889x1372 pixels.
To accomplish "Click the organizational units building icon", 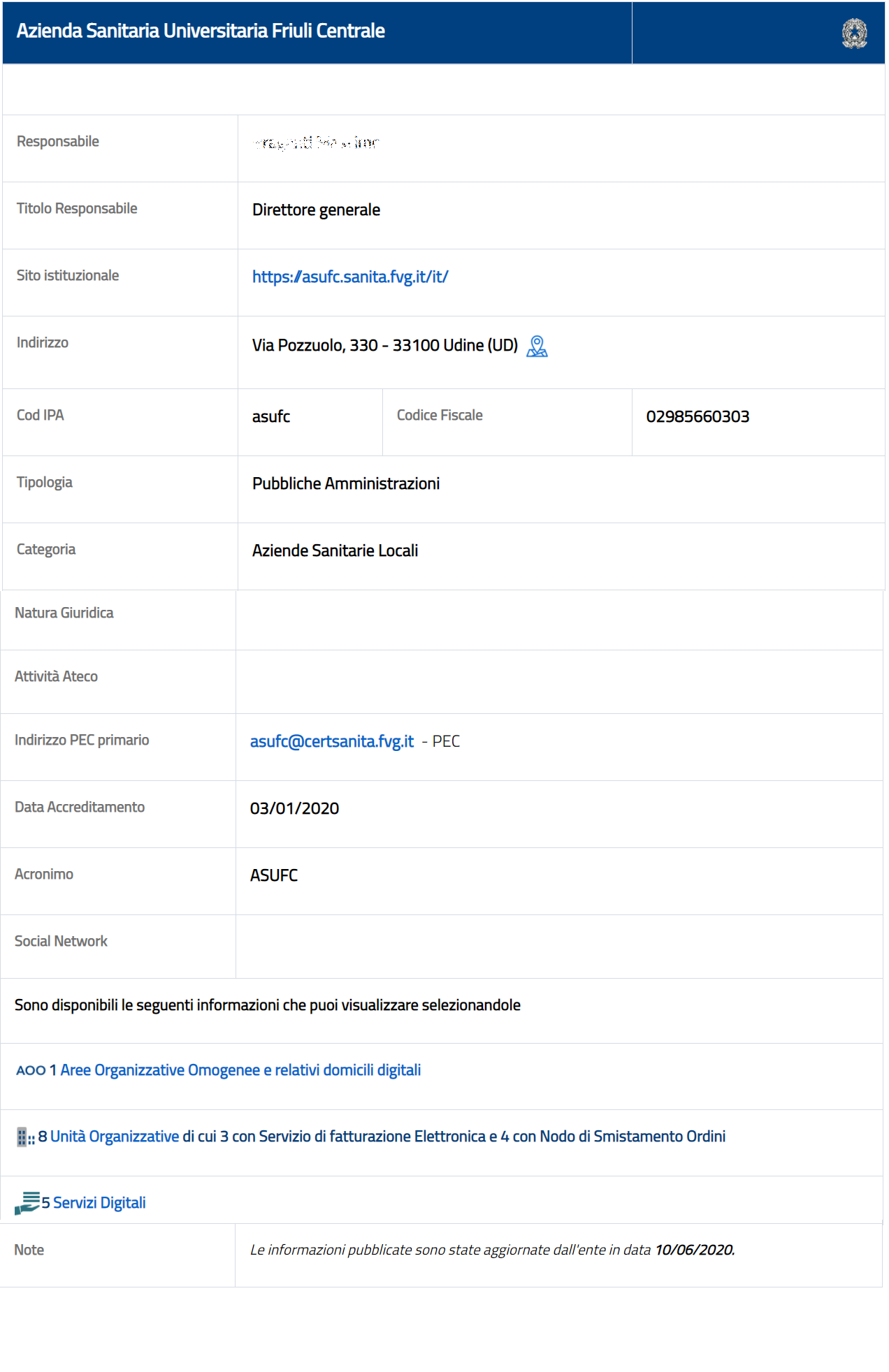I will (x=25, y=1137).
